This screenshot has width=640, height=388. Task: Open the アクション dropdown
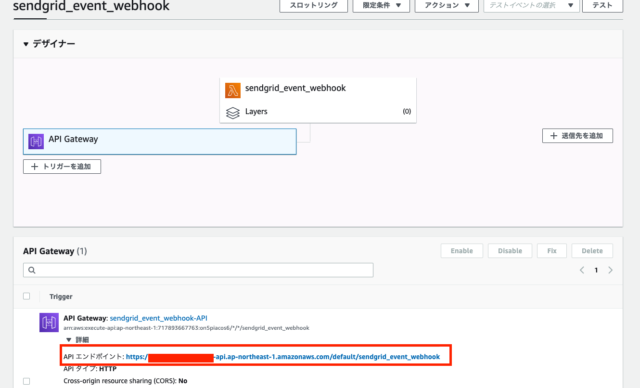pyautogui.click(x=447, y=5)
